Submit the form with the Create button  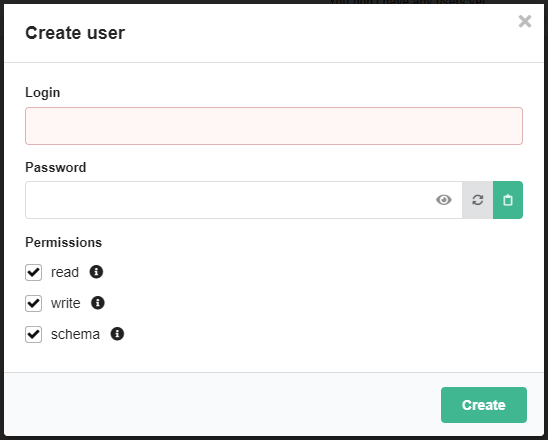[484, 405]
